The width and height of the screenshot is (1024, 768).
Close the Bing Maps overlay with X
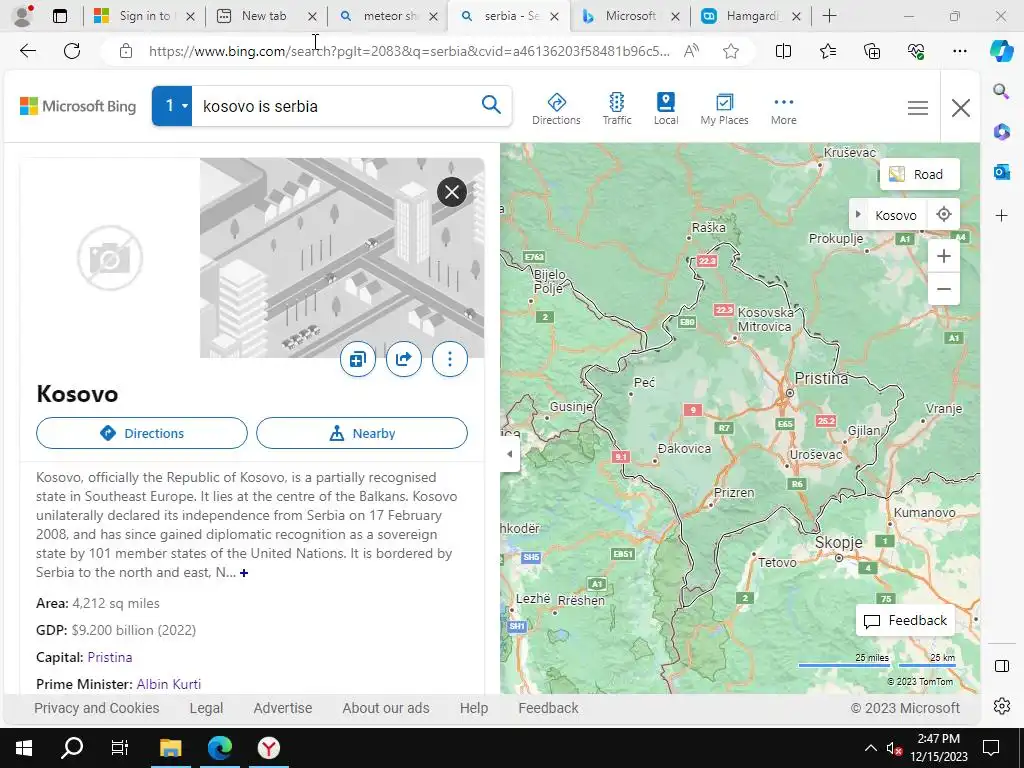(x=961, y=108)
